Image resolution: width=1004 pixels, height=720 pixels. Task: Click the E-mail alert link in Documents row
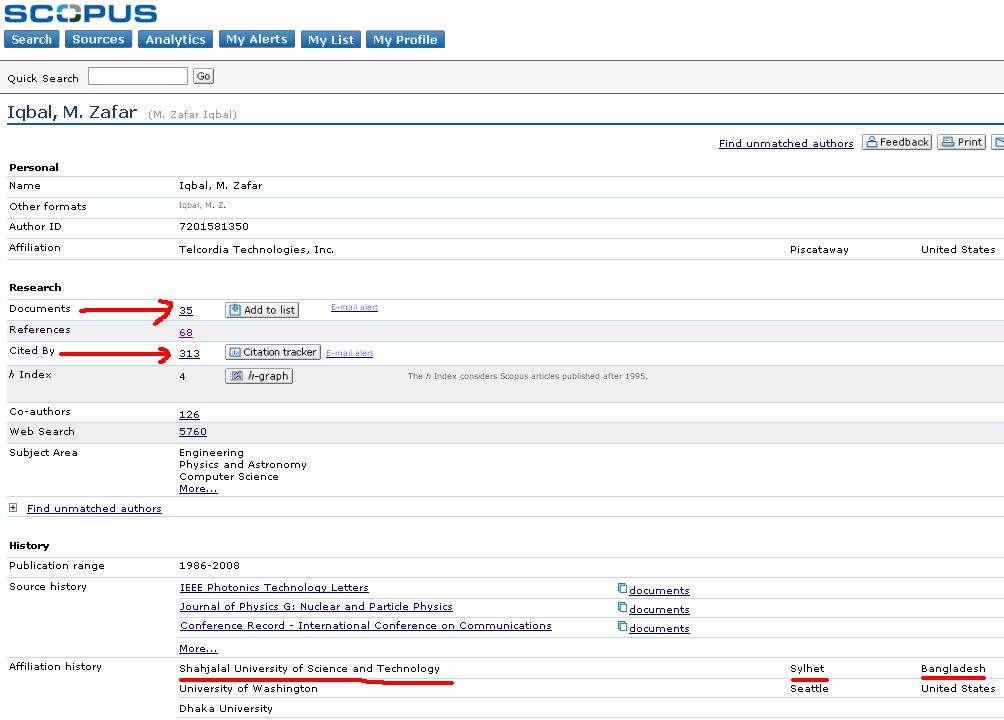(354, 307)
